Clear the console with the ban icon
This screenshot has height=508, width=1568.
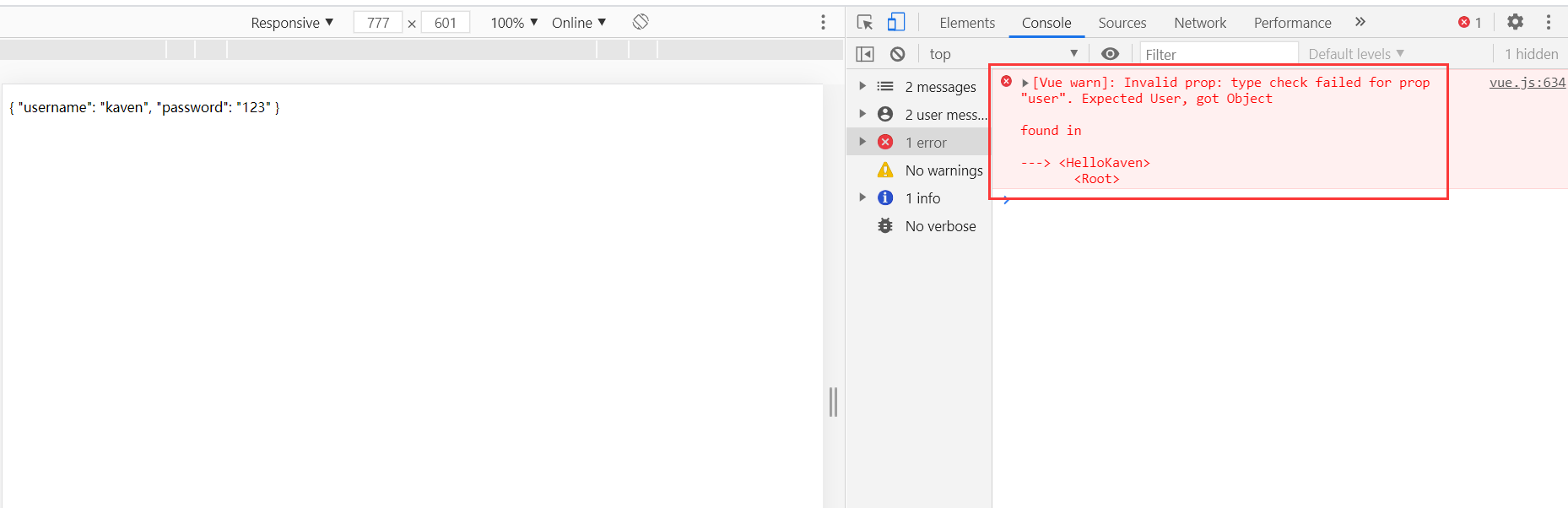(x=898, y=54)
